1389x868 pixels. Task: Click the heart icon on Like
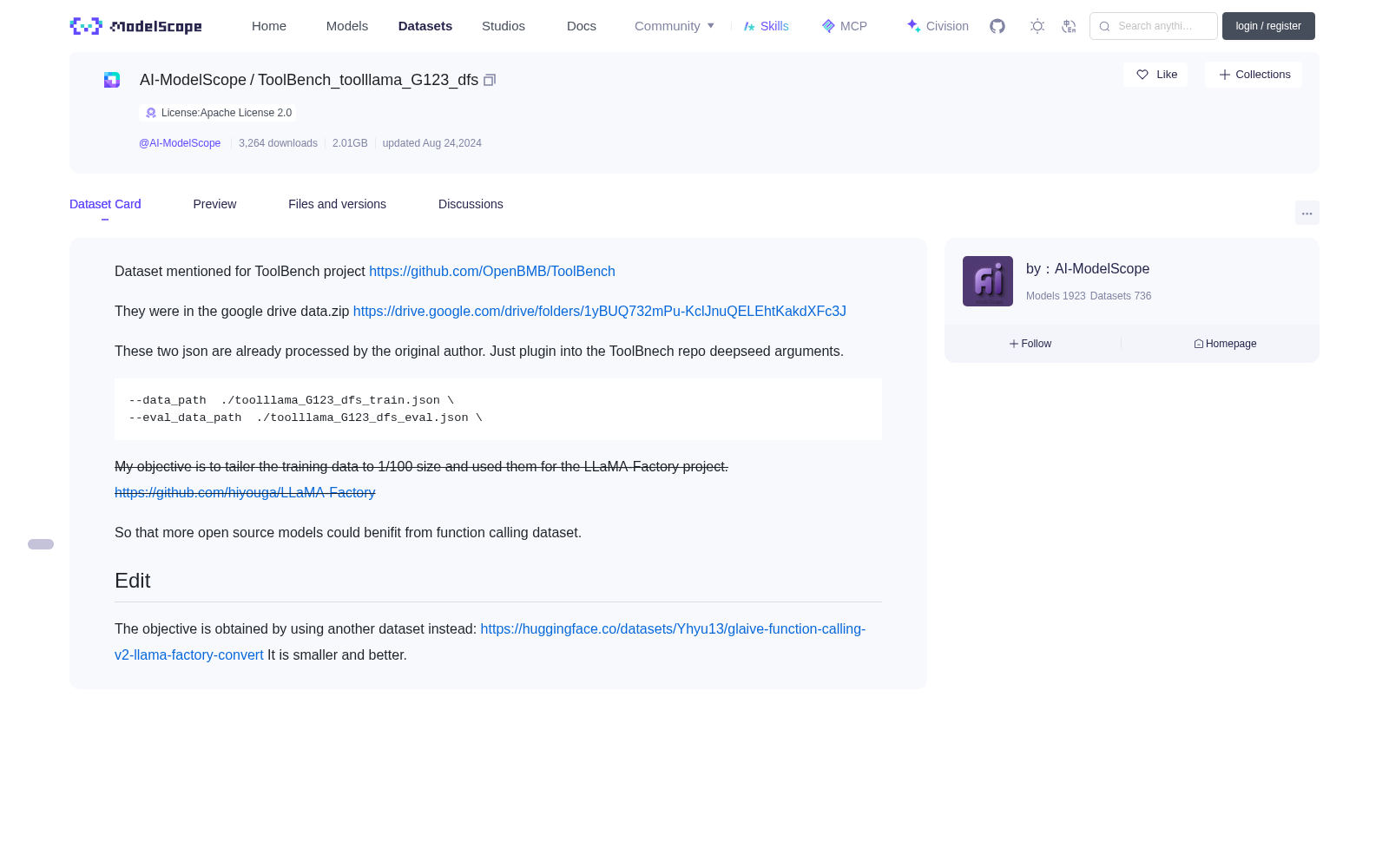(1142, 75)
